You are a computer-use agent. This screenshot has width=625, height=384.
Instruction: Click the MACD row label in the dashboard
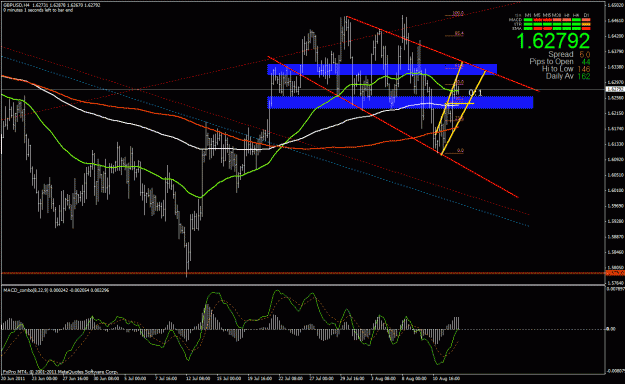tap(515, 20)
